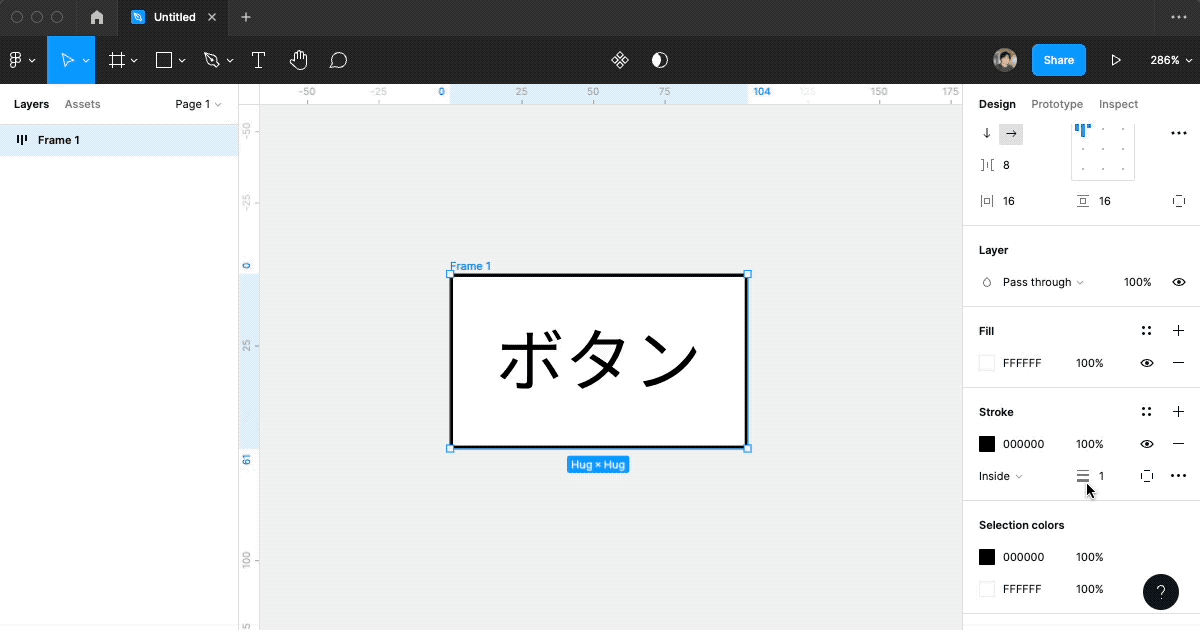Select the Pen tool
The image size is (1200, 630).
point(211,59)
